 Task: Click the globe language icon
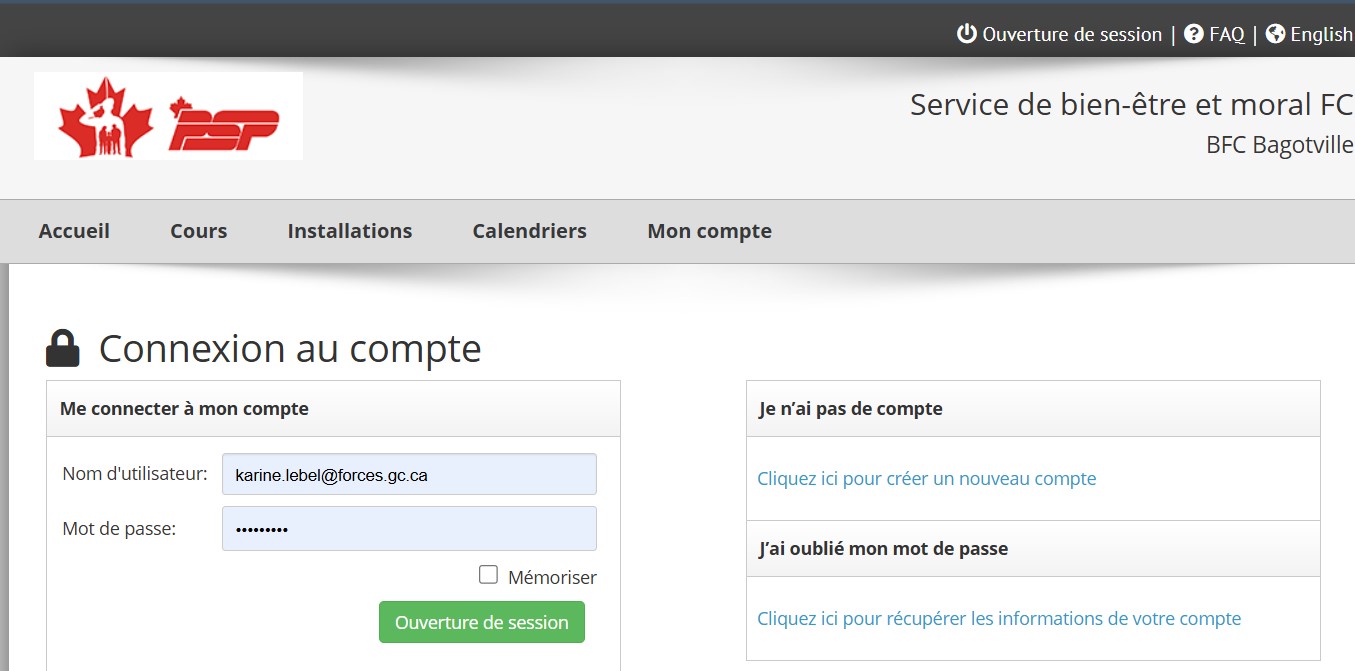(x=1275, y=34)
